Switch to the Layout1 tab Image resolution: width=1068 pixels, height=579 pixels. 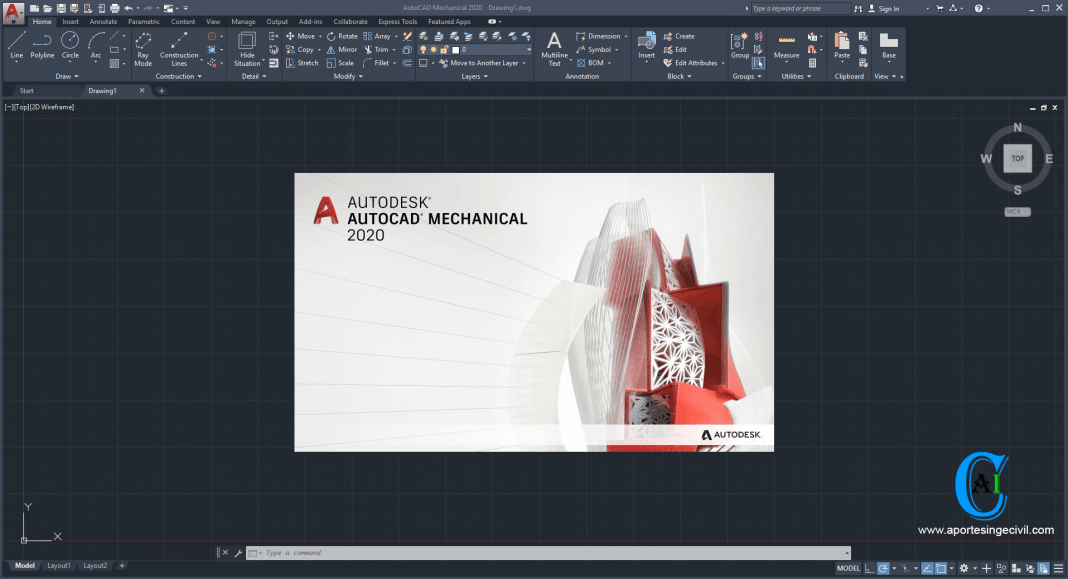[x=59, y=565]
